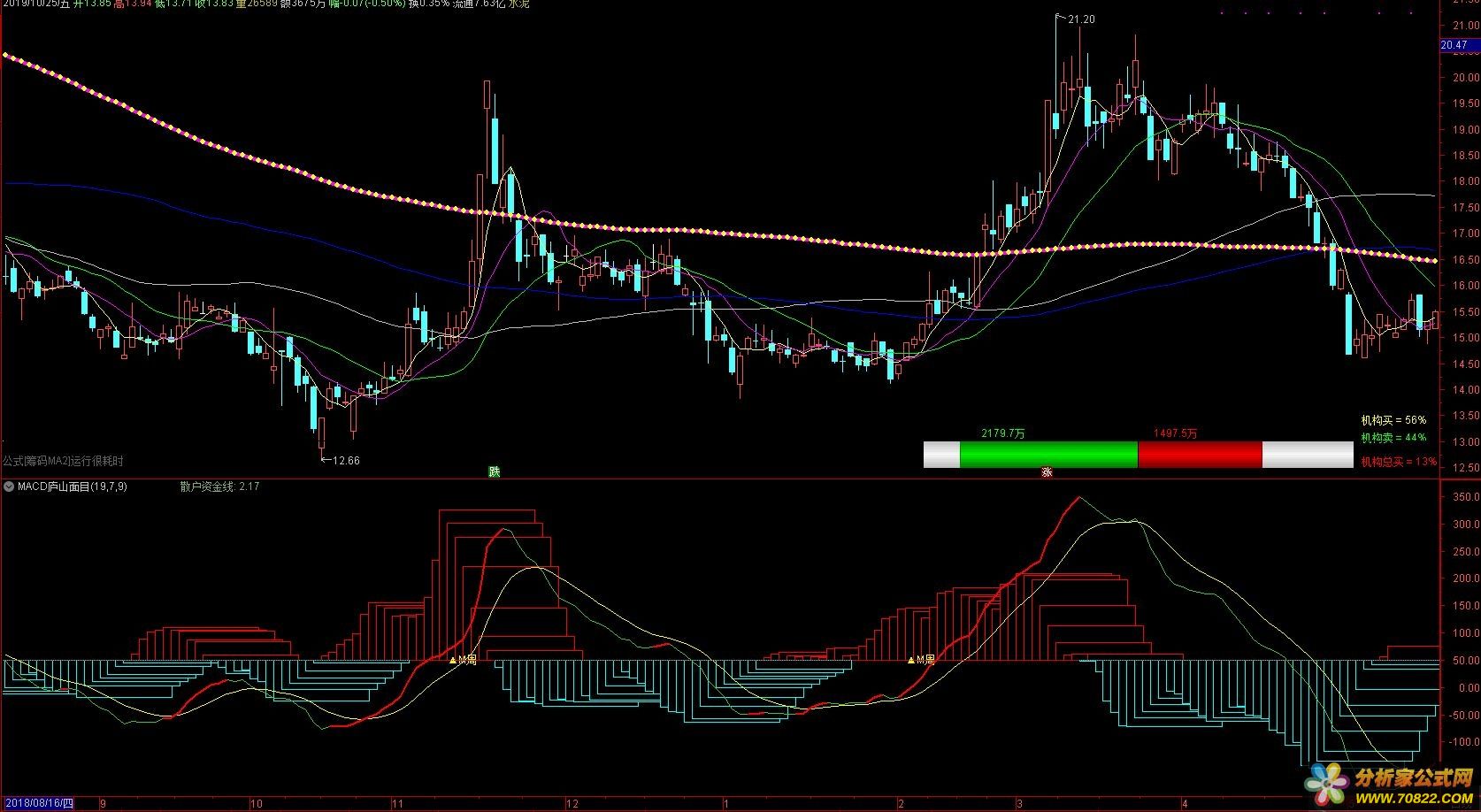Click the red 1497.5万 bar segment
Image resolution: width=1481 pixels, height=812 pixels.
pos(1200,455)
